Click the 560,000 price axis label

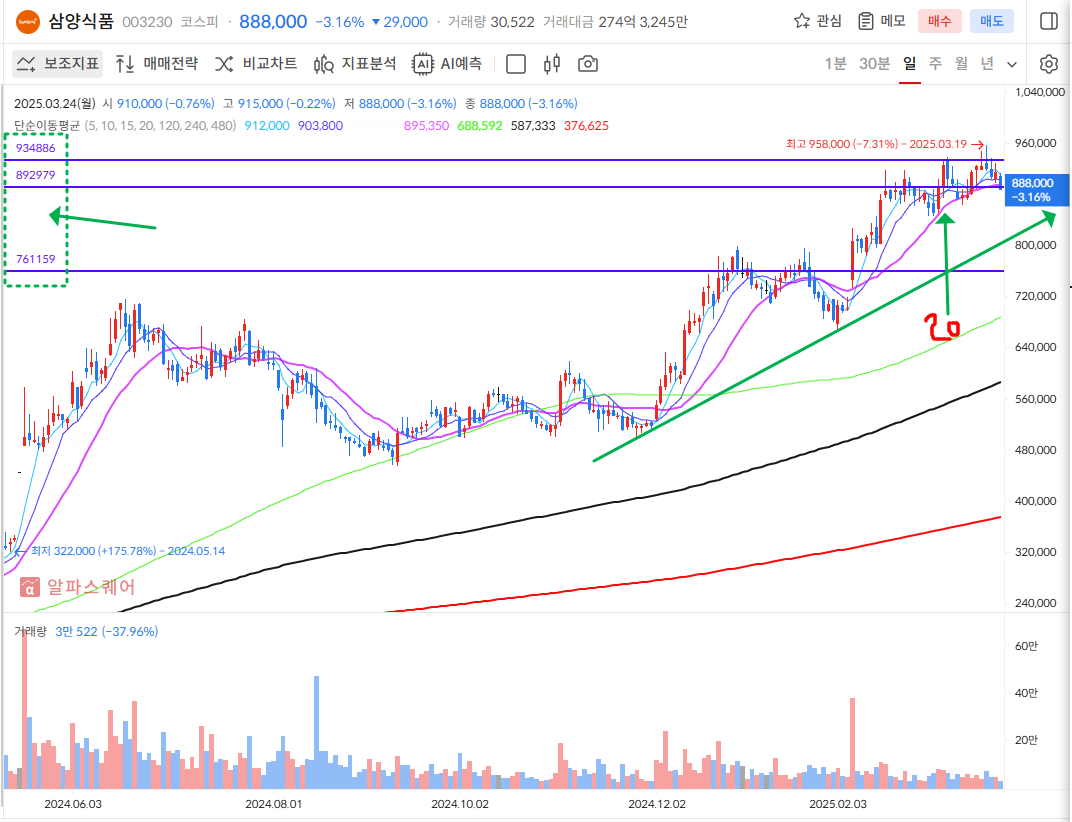point(1035,399)
